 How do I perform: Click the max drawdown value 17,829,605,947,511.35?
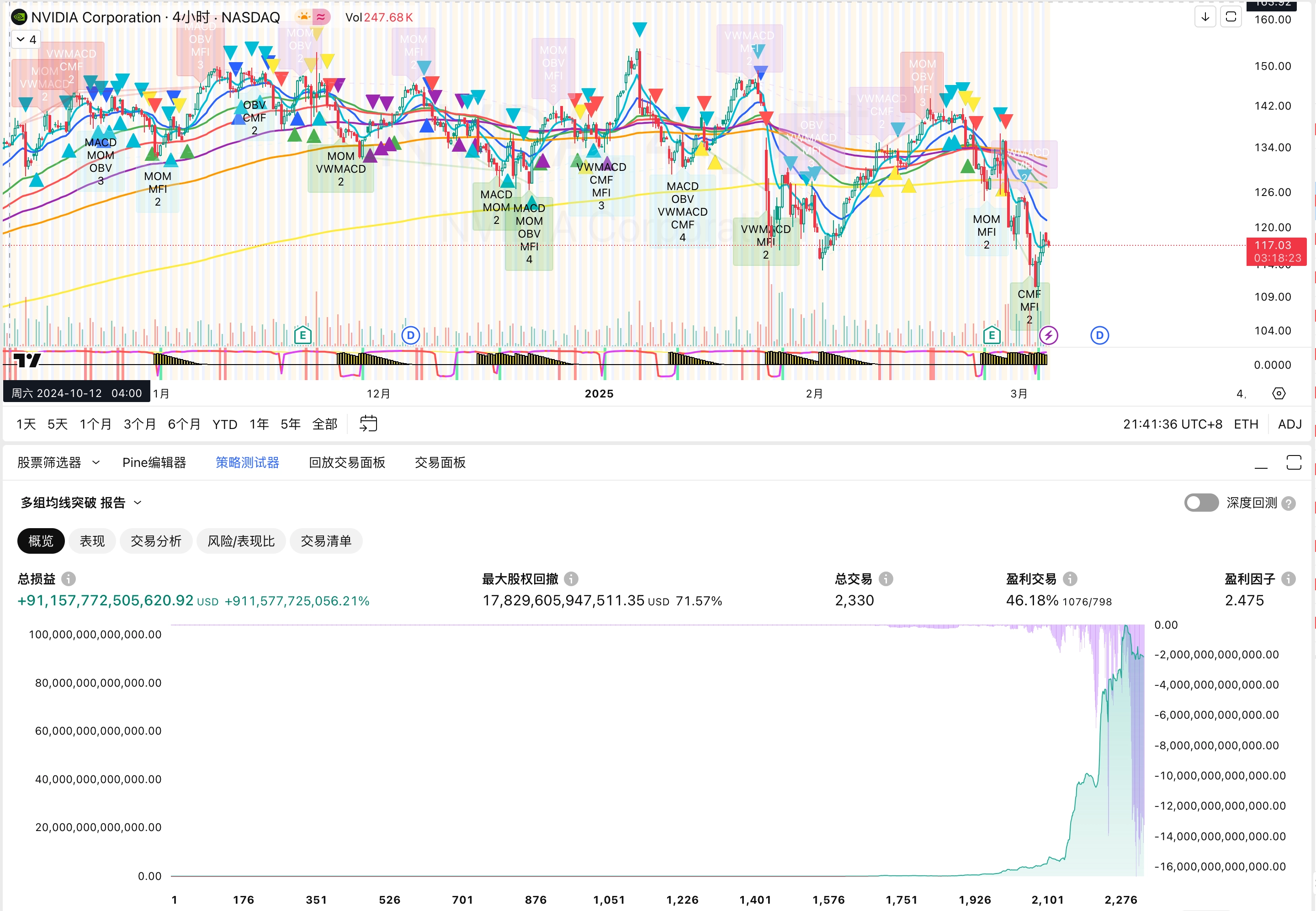pos(563,600)
